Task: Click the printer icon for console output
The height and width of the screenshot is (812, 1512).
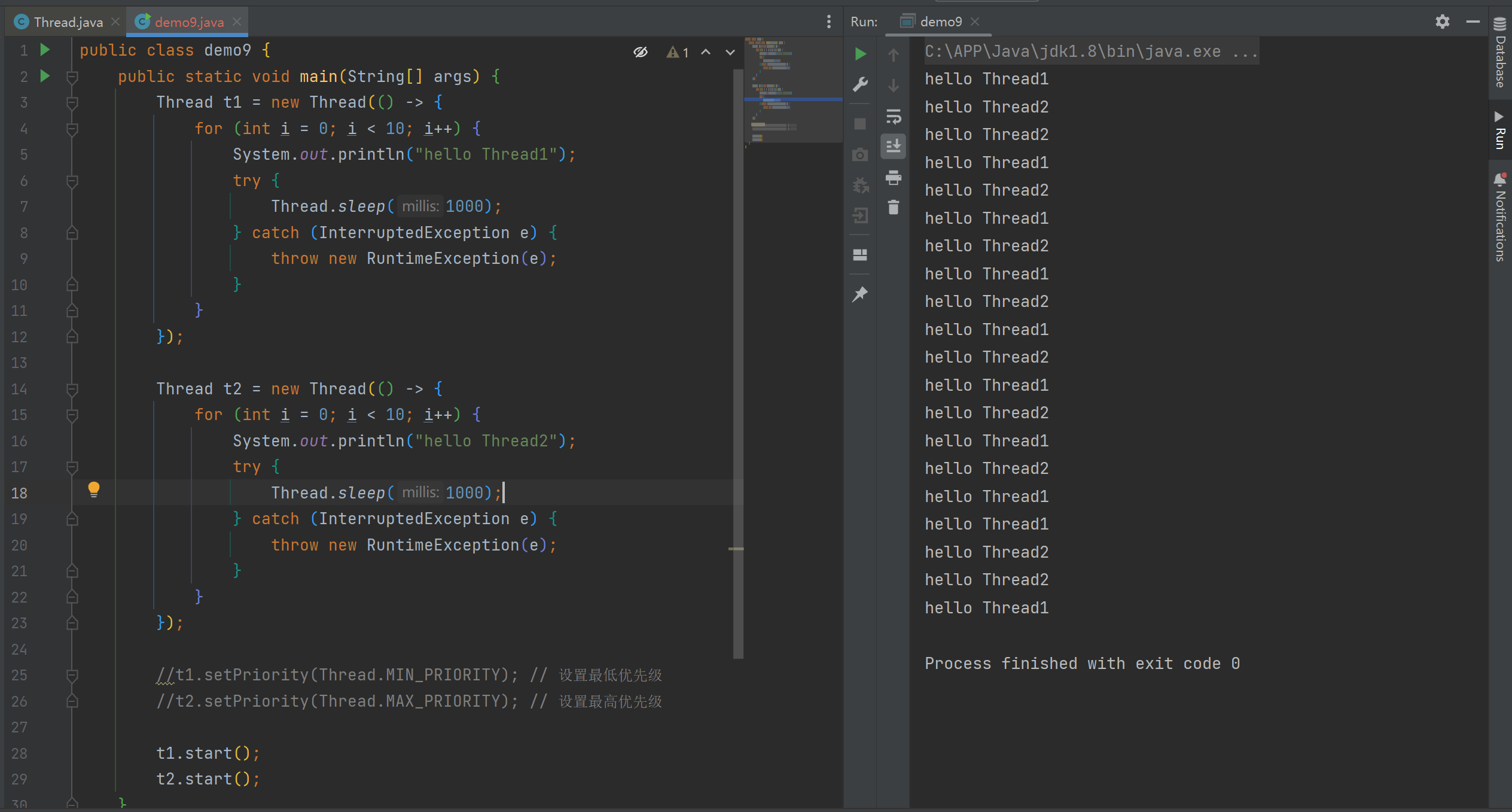Action: 894,177
